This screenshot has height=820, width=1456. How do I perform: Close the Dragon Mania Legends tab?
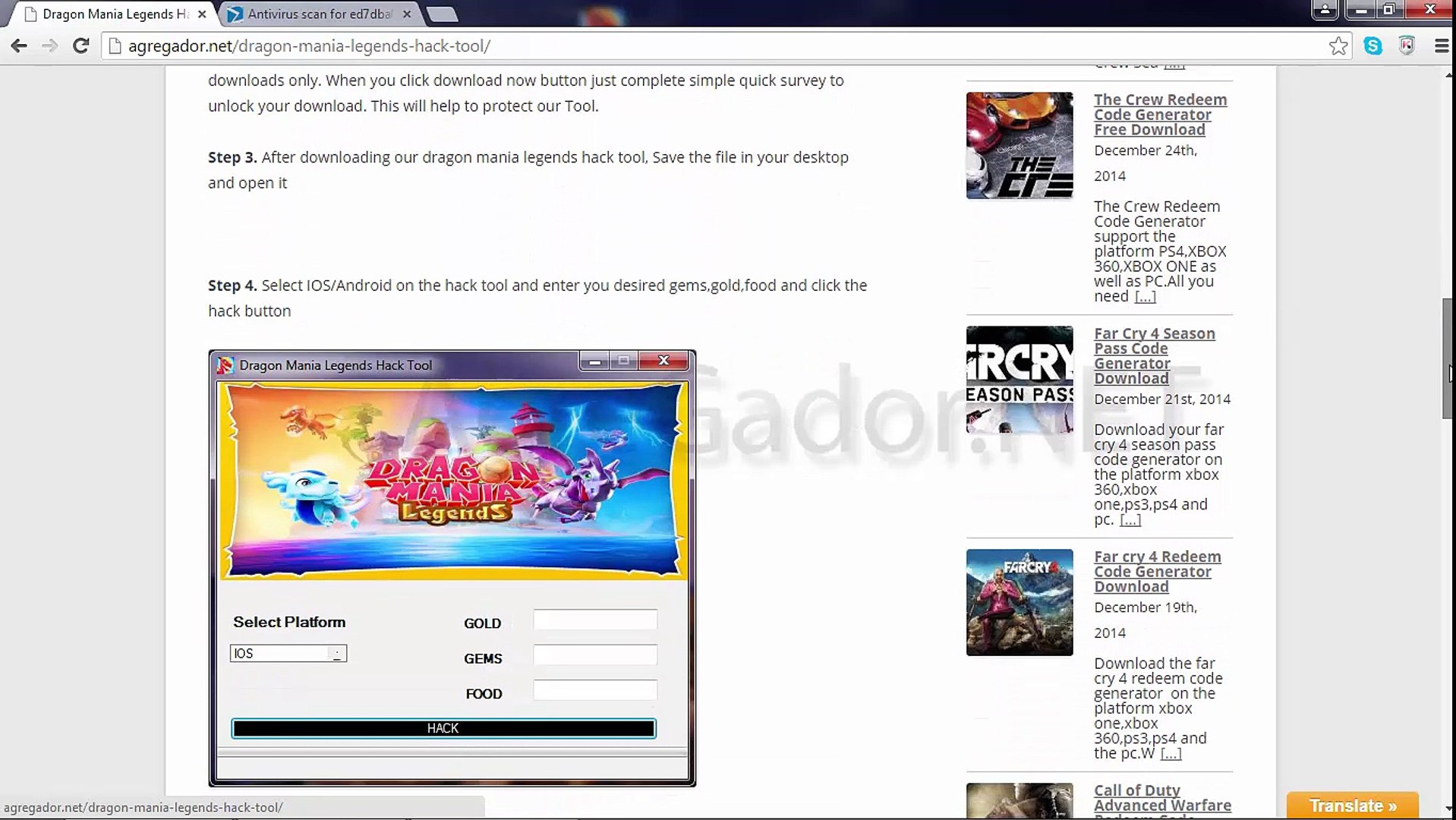[202, 14]
